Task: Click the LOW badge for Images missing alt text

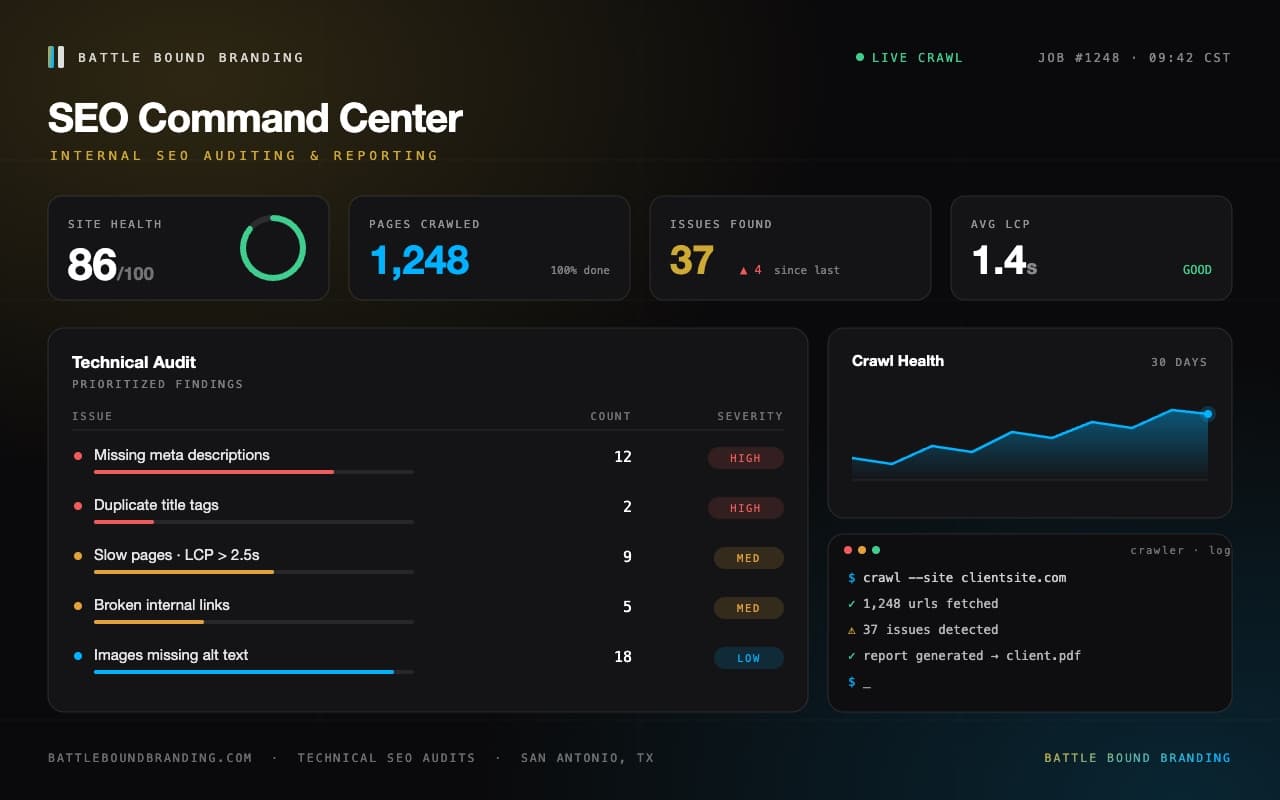Action: point(749,658)
